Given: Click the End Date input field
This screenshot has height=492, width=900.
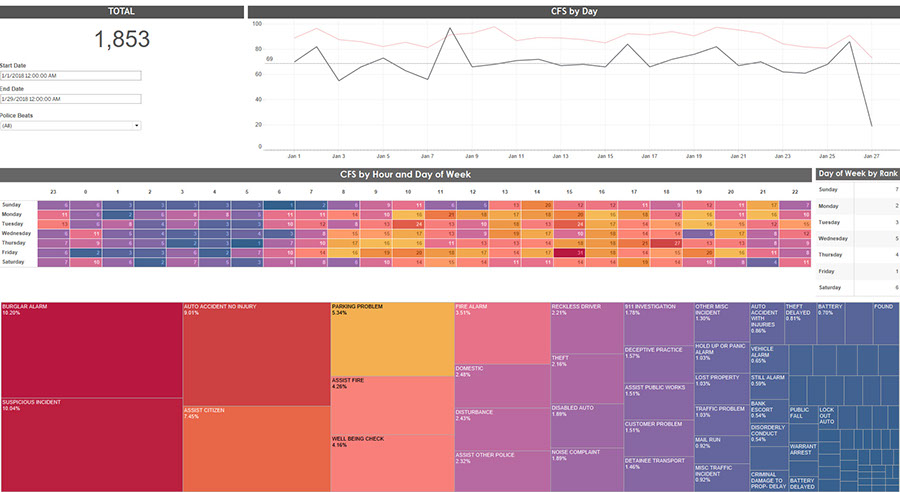Looking at the screenshot, I should (70, 99).
